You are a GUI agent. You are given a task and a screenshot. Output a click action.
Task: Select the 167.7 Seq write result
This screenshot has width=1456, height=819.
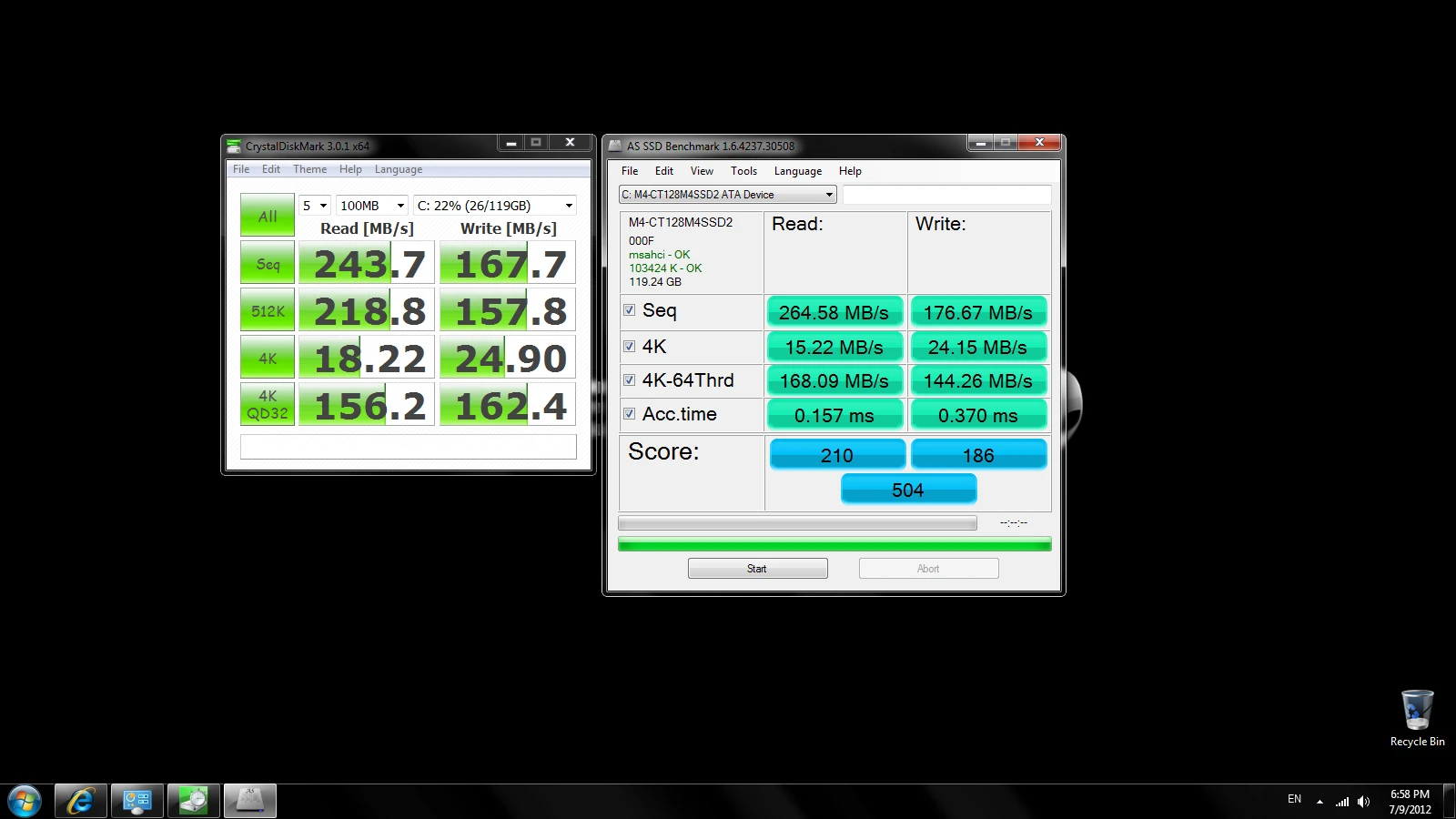[x=508, y=264]
